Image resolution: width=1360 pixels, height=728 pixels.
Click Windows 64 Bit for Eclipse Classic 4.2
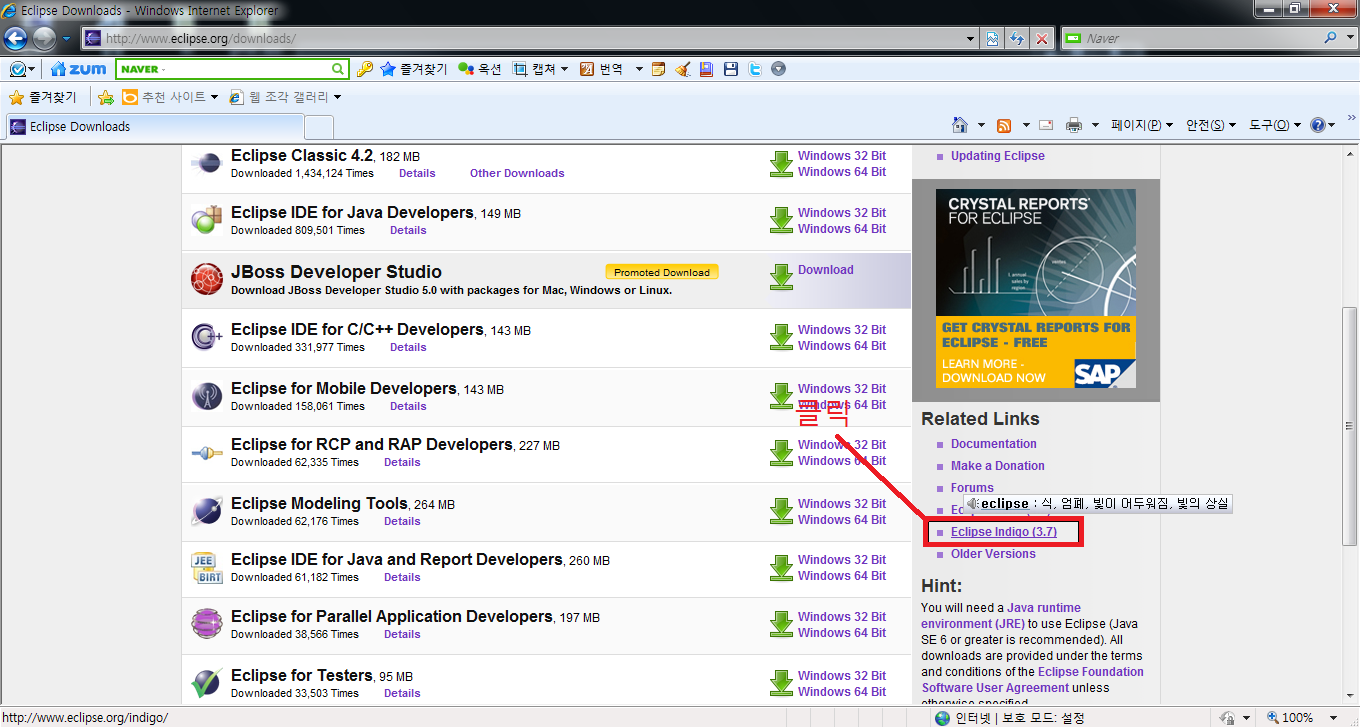(x=841, y=172)
